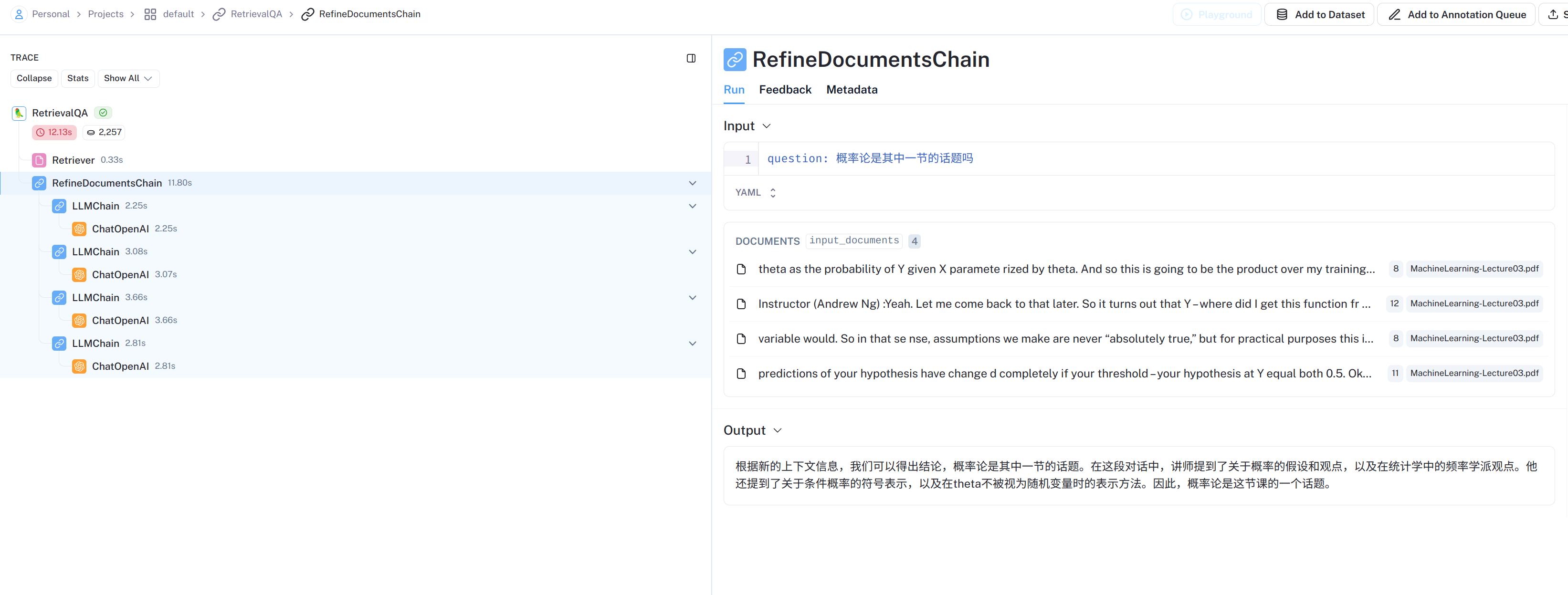Image resolution: width=1568 pixels, height=595 pixels.
Task: Select the ChatOpenAI 2.25s run icon
Action: pyautogui.click(x=79, y=229)
